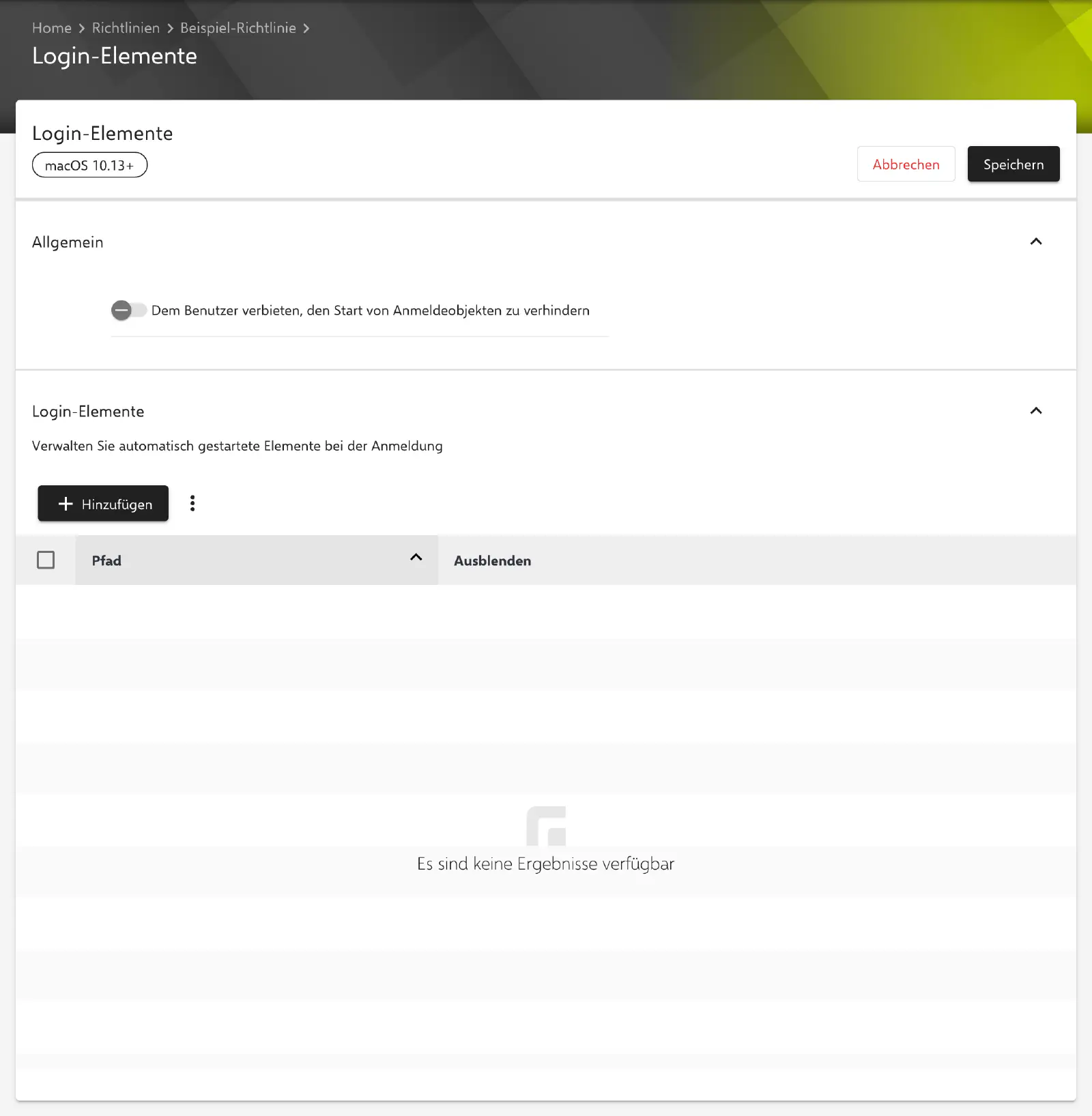Click 'Es sind keine Ergebnisse verfügbar' message
The width and height of the screenshot is (1092, 1116).
(x=545, y=864)
